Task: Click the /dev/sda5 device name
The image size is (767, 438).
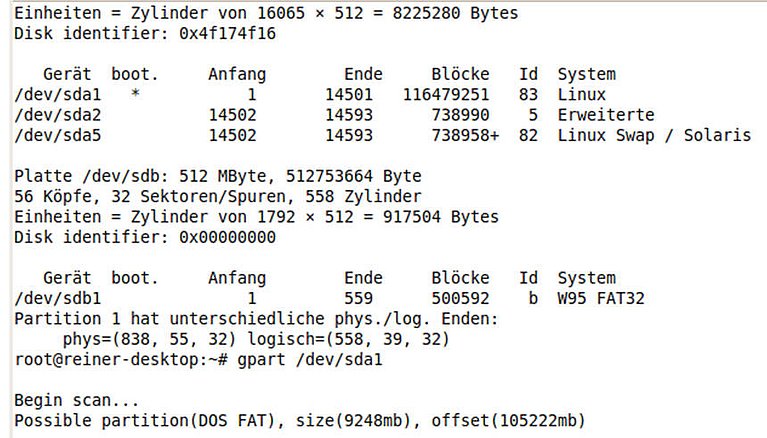Action: pyautogui.click(x=54, y=135)
